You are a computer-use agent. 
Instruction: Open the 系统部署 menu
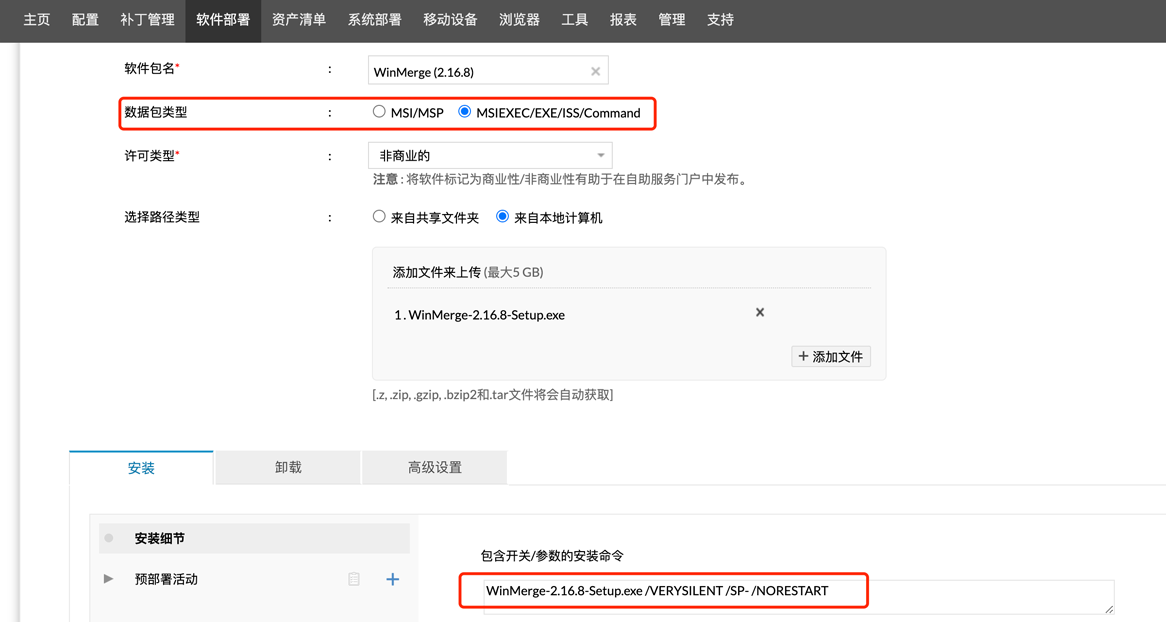pyautogui.click(x=374, y=20)
